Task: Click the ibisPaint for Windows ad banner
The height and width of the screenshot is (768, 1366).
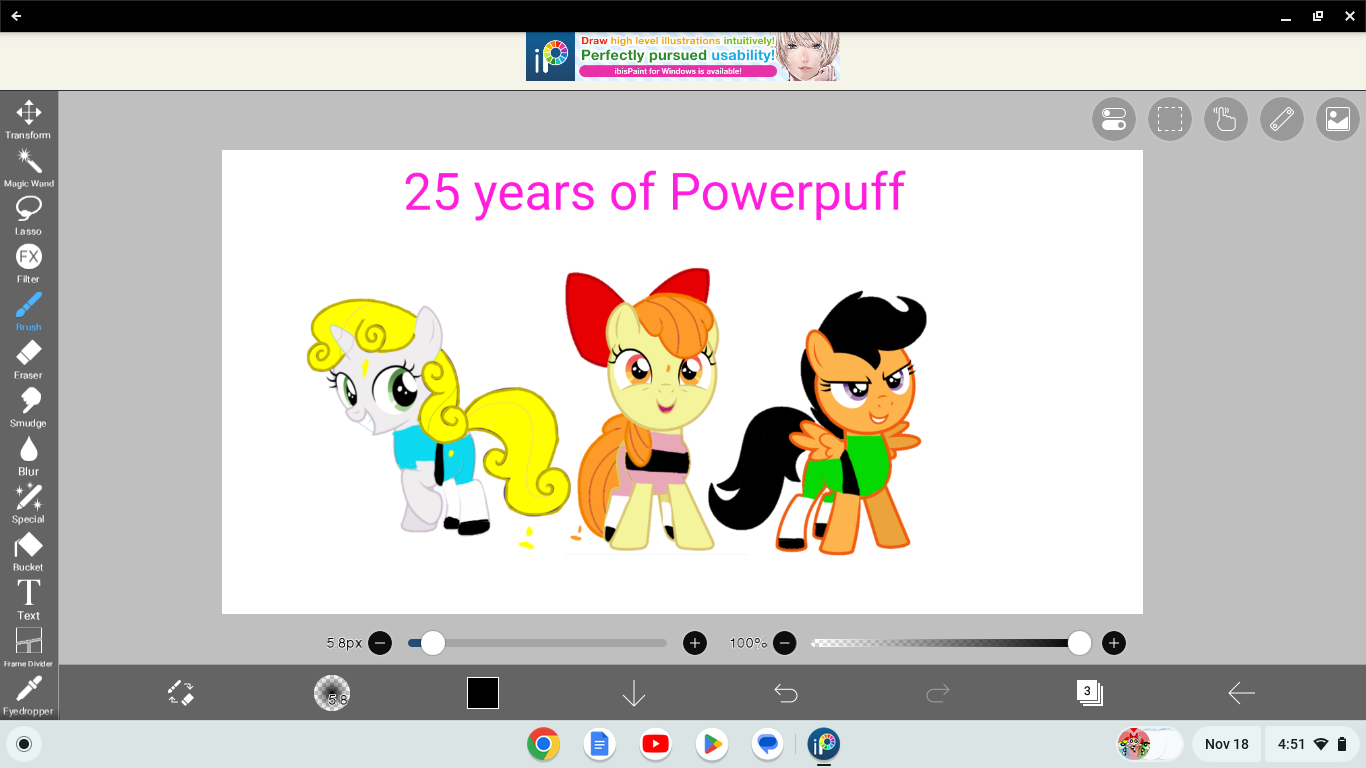Action: 683,57
